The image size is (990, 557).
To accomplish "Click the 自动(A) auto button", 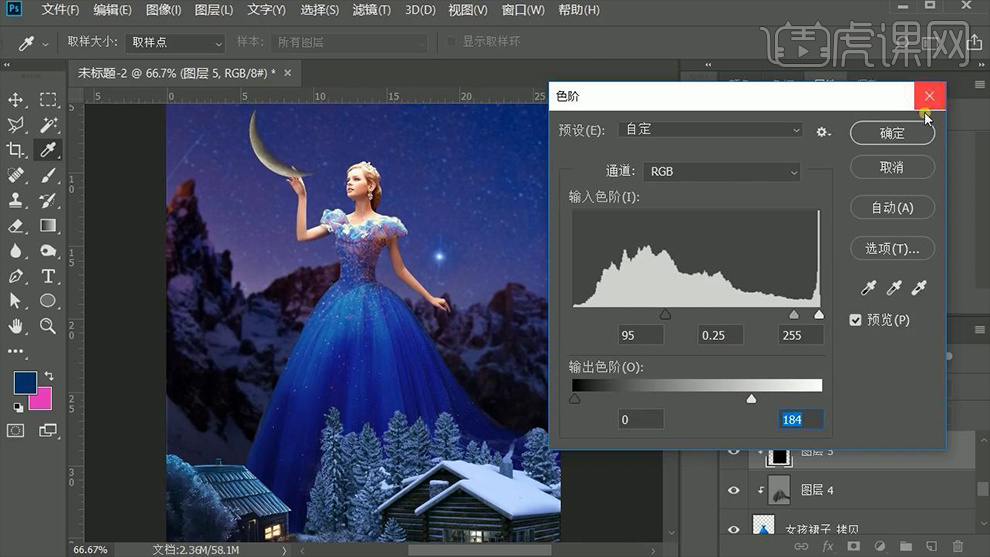I will [x=892, y=208].
